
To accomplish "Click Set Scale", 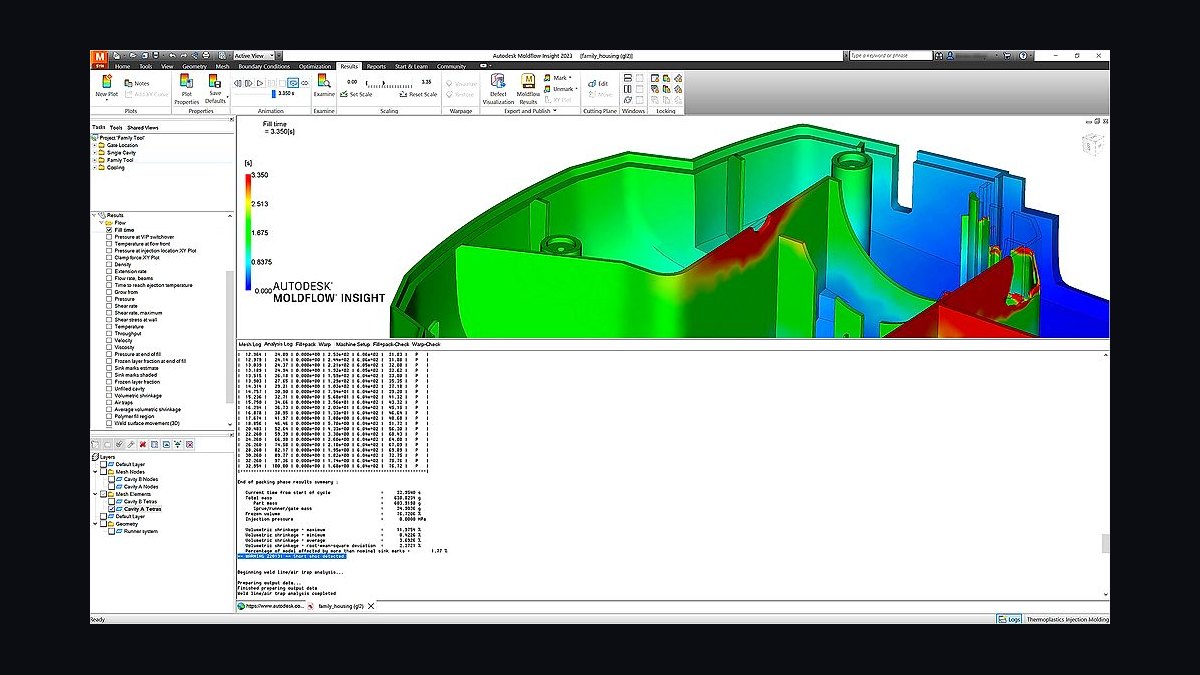I will [x=355, y=94].
